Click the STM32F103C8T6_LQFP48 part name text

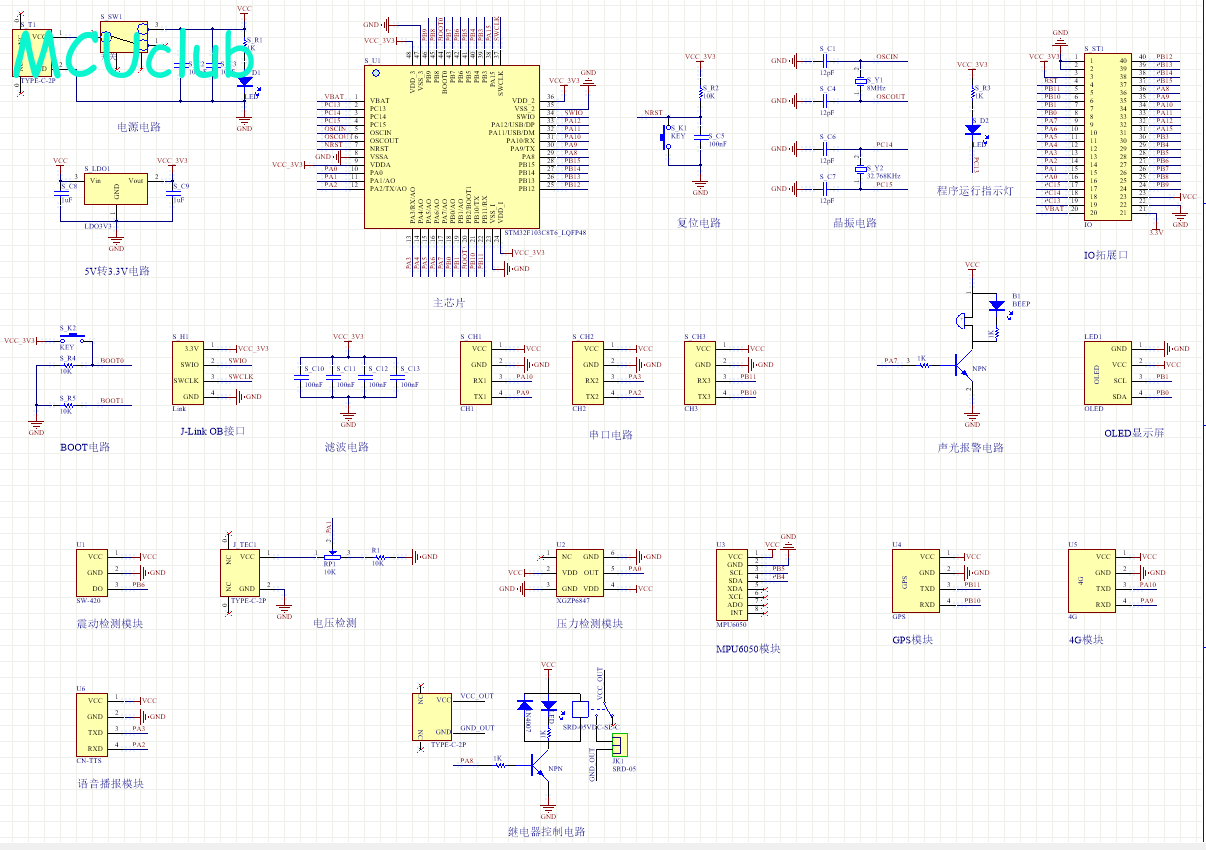[546, 232]
